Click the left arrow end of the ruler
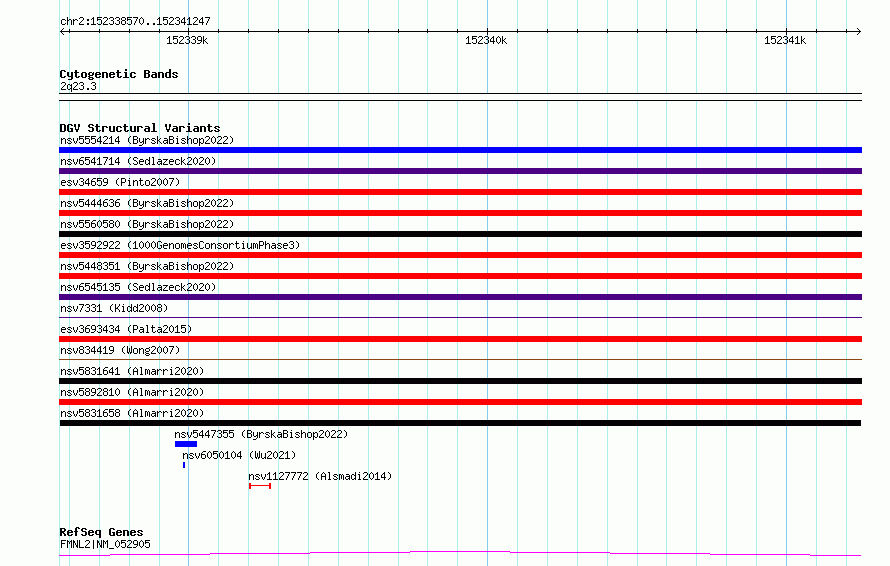Image resolution: width=890 pixels, height=566 pixels. [x=62, y=31]
